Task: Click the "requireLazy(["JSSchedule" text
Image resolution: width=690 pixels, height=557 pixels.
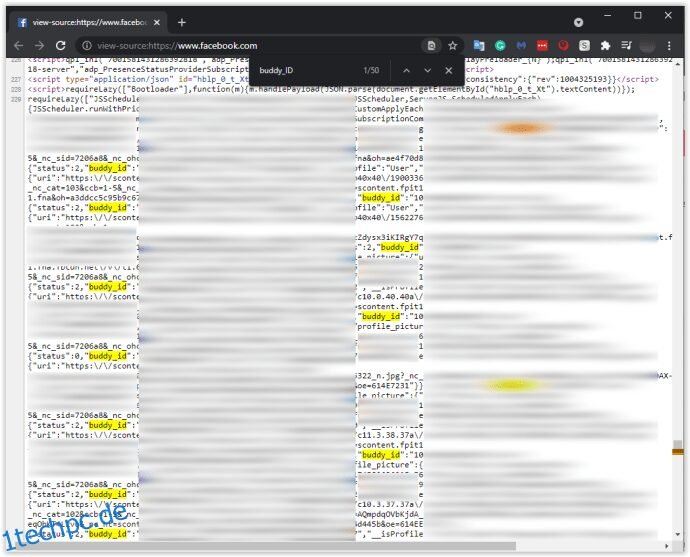Action: (83, 99)
